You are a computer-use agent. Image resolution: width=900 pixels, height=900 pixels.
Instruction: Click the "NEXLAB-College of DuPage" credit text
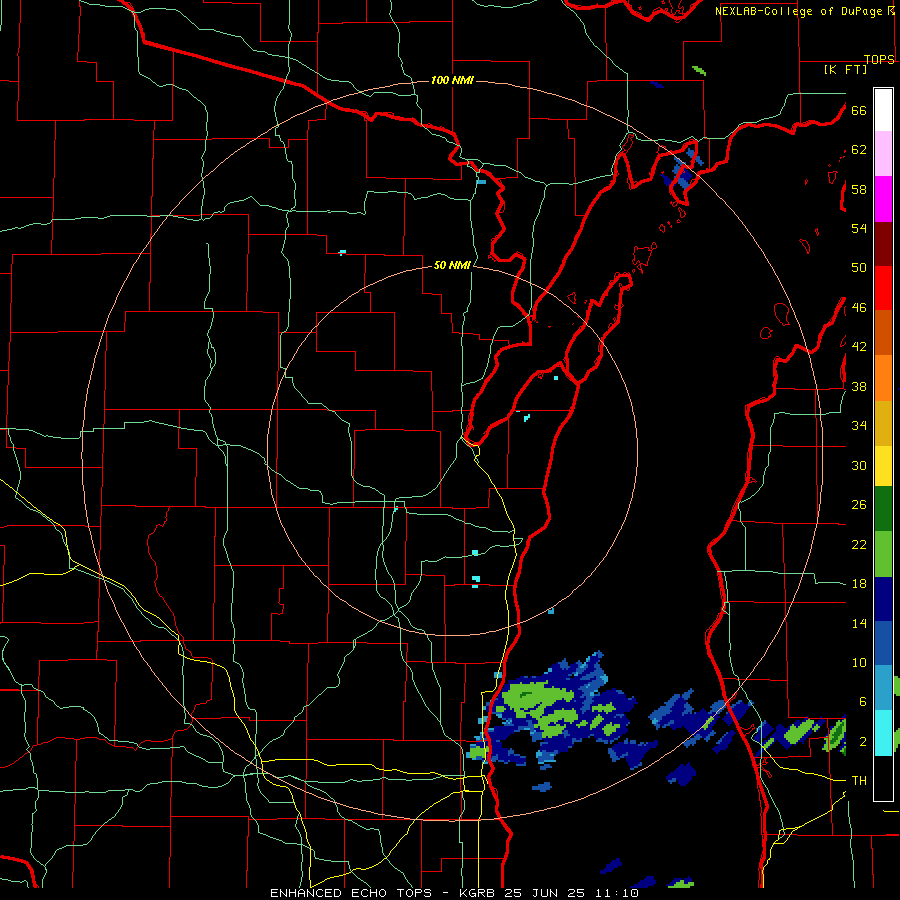point(800,11)
